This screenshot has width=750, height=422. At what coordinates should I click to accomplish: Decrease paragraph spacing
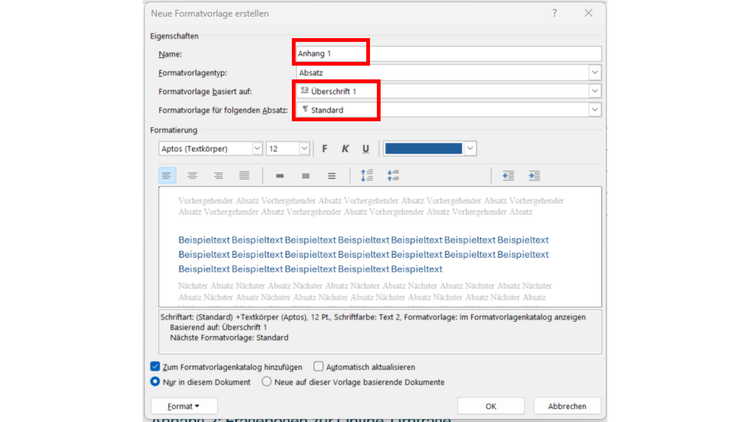click(x=393, y=176)
